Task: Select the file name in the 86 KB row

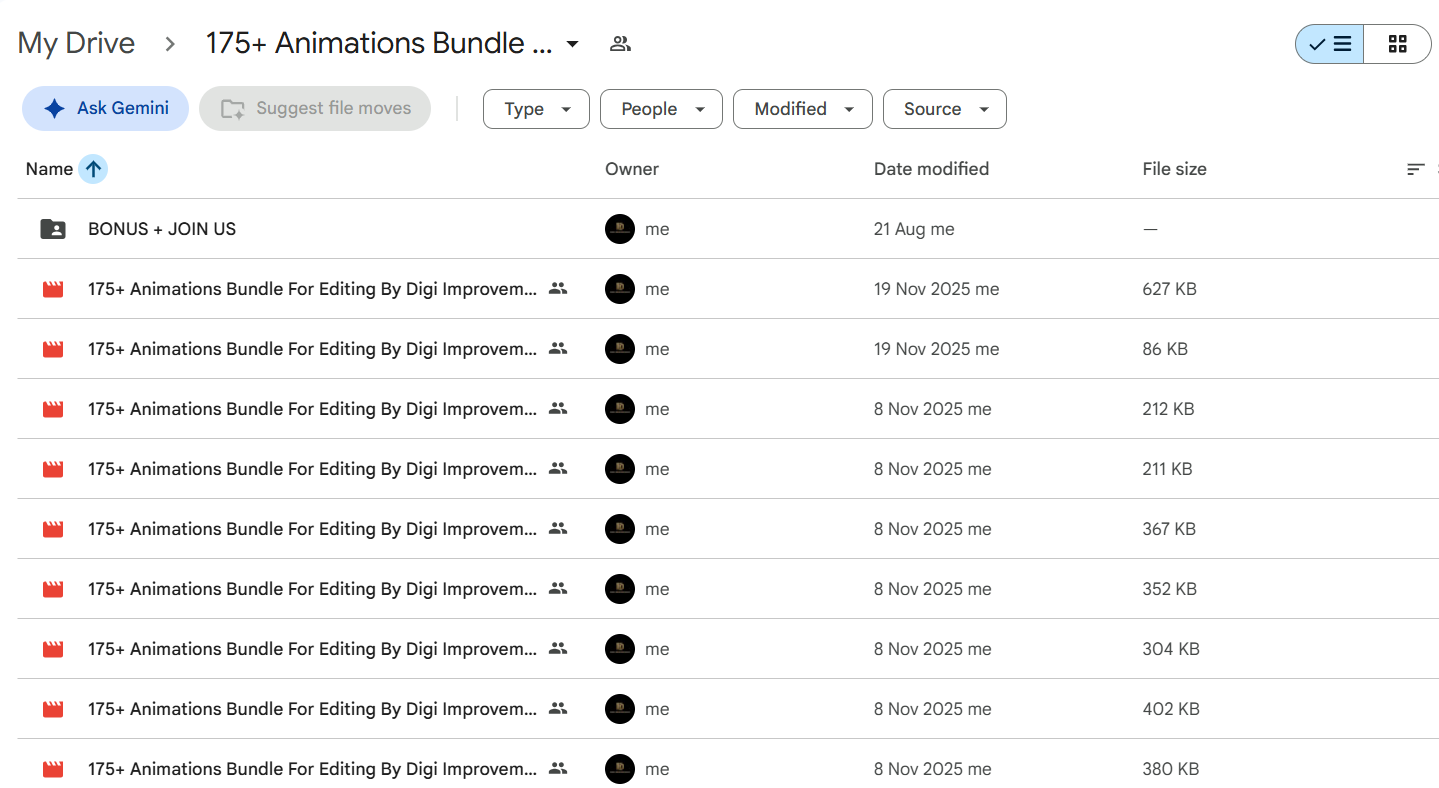Action: 312,349
